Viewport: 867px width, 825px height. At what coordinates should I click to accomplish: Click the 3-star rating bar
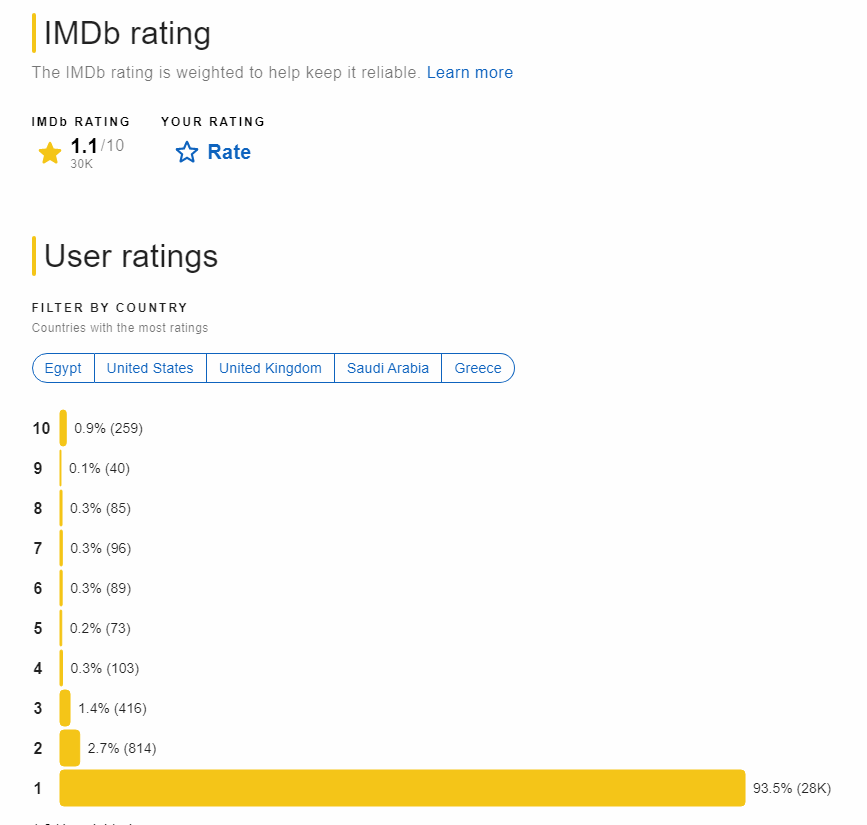click(65, 708)
